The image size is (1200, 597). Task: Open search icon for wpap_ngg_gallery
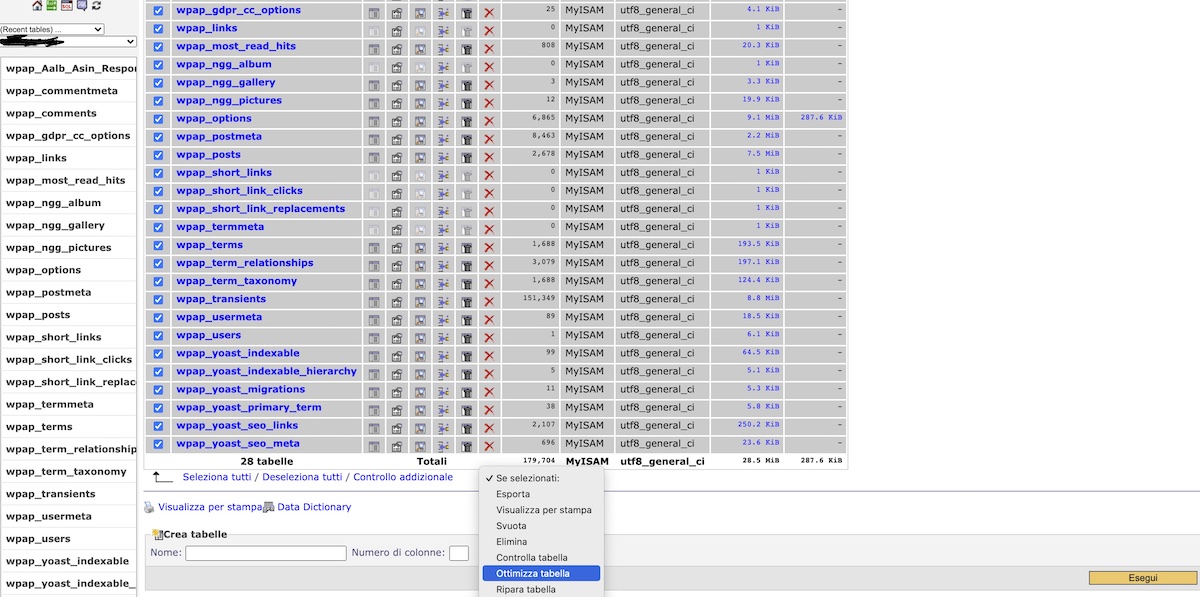420,84
